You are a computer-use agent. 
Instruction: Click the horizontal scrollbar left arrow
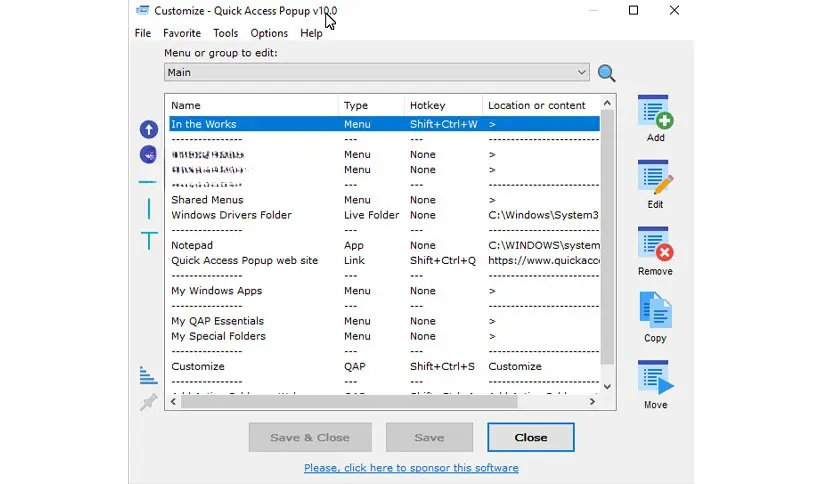[173, 401]
